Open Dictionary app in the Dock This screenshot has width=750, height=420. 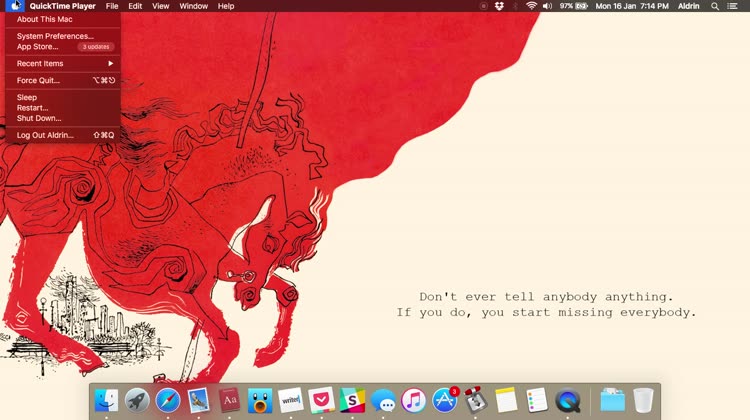(x=230, y=400)
